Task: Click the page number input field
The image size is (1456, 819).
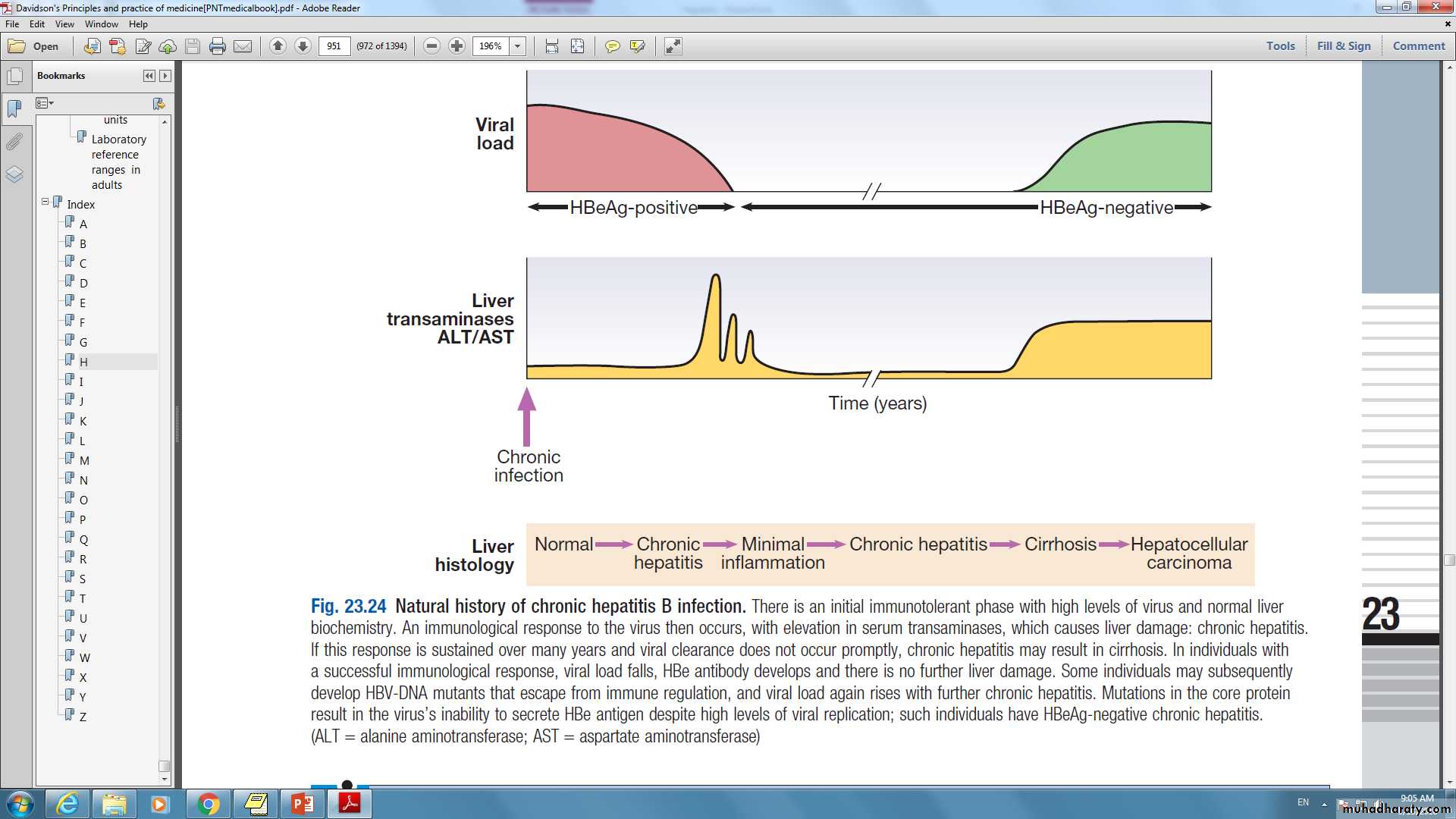Action: point(334,46)
